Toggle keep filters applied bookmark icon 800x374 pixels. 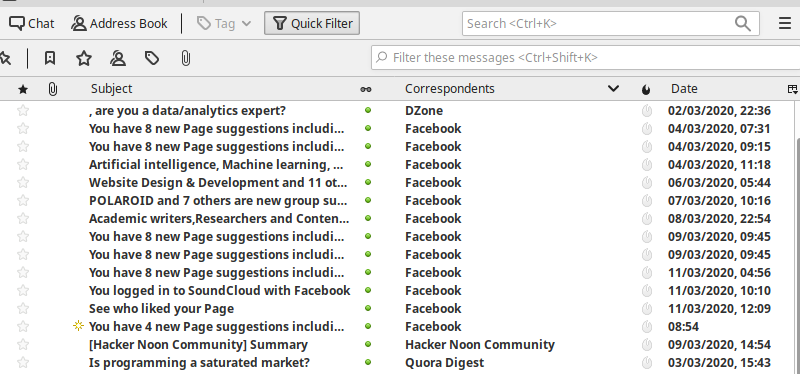(x=49, y=58)
